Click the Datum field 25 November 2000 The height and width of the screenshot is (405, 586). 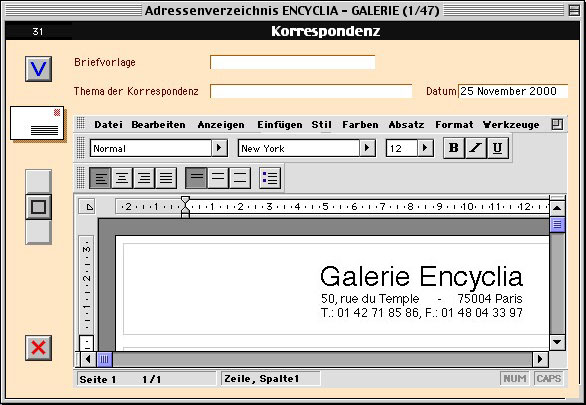(513, 91)
